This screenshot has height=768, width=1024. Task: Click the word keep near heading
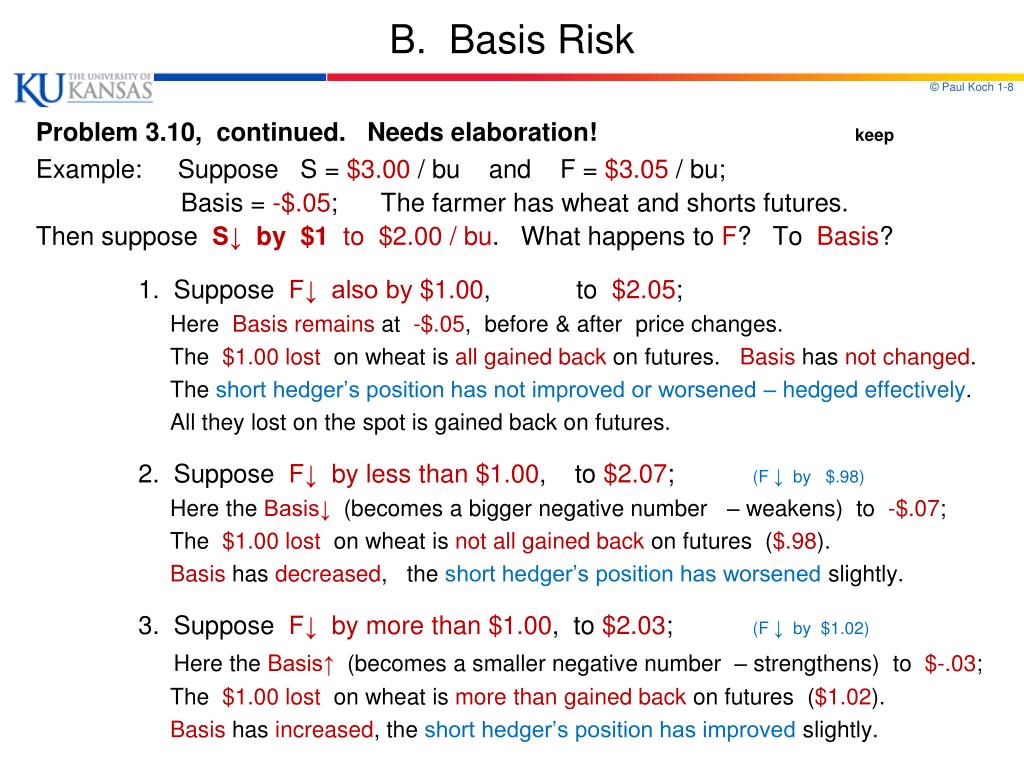(874, 135)
